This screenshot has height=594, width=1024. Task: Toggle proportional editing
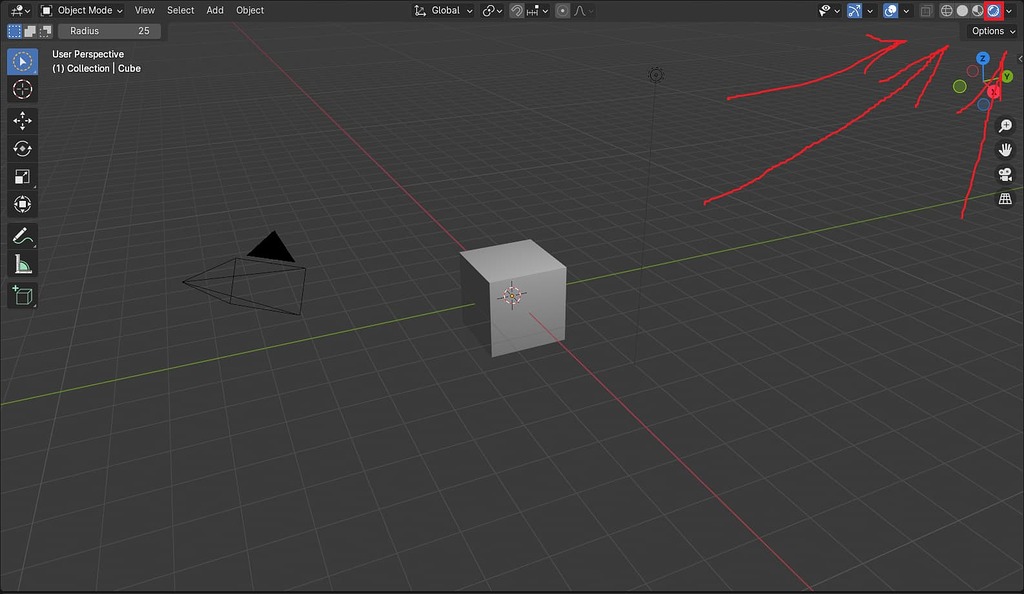[561, 10]
